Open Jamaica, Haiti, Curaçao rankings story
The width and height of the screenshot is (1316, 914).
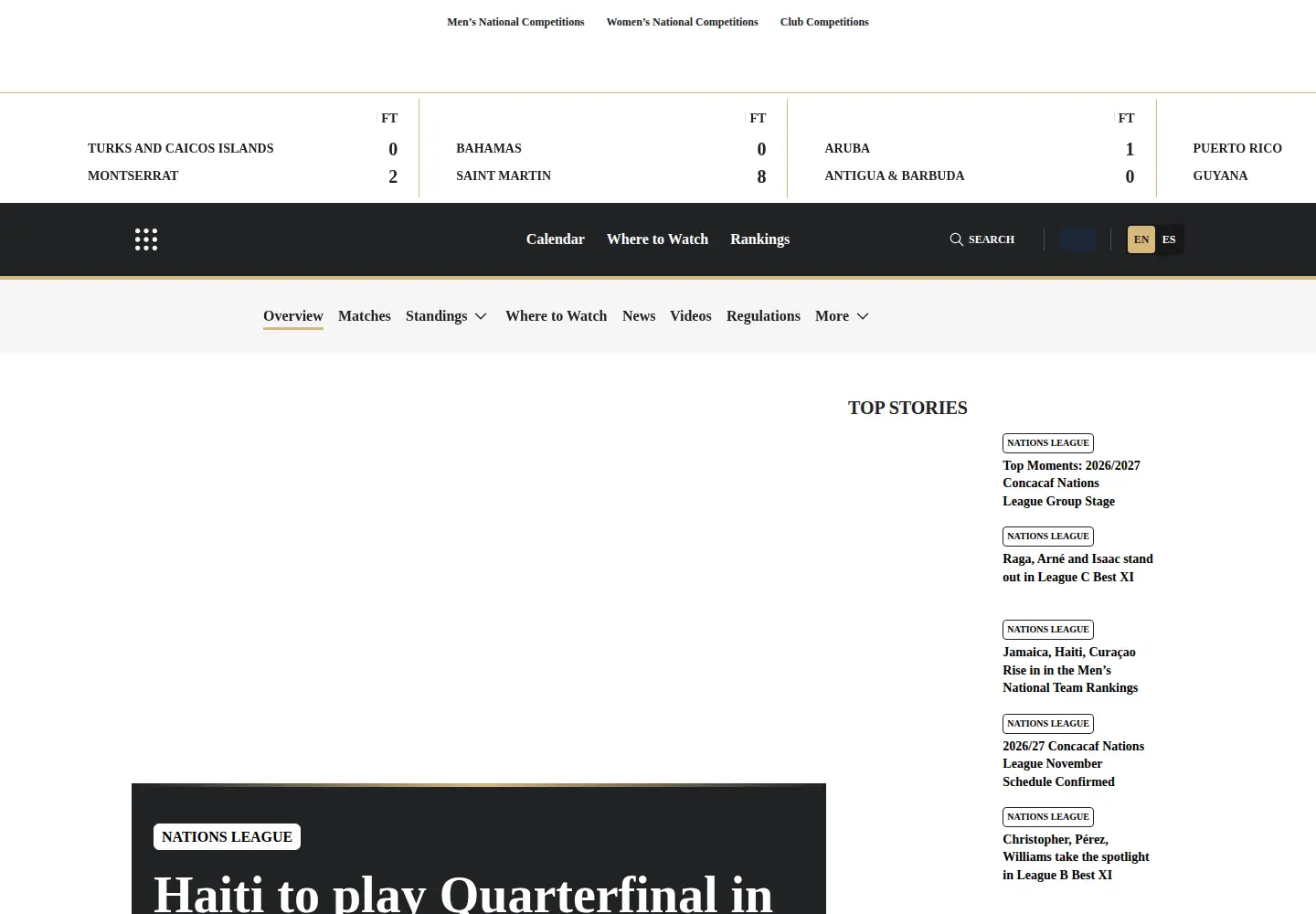click(x=1070, y=670)
